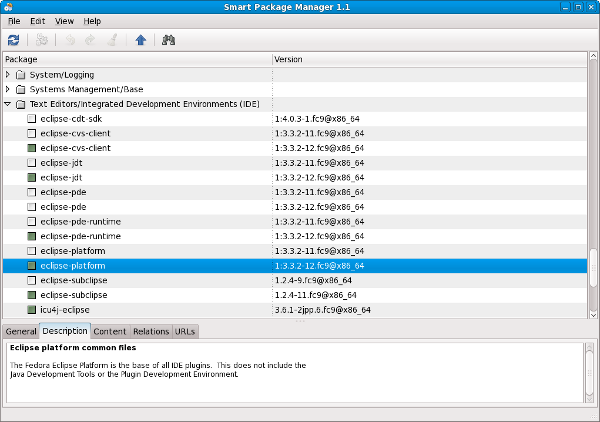The height and width of the screenshot is (422, 600).
Task: Click the application icon in title bar
Action: (x=8, y=7)
